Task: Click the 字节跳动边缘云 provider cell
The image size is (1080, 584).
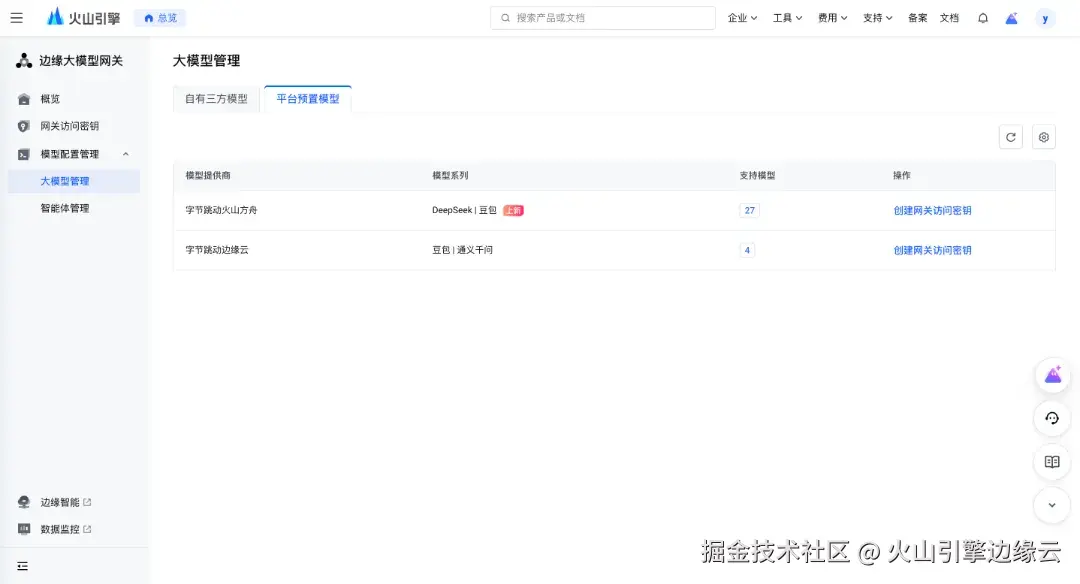Action: tap(217, 250)
